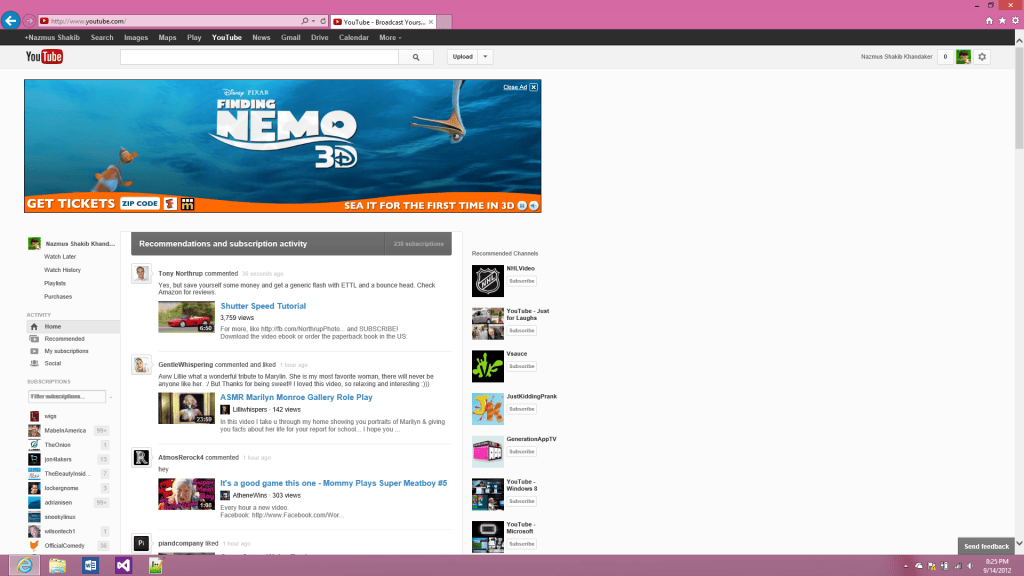Open File Explorer from taskbar
The height and width of the screenshot is (576, 1024).
coord(57,566)
